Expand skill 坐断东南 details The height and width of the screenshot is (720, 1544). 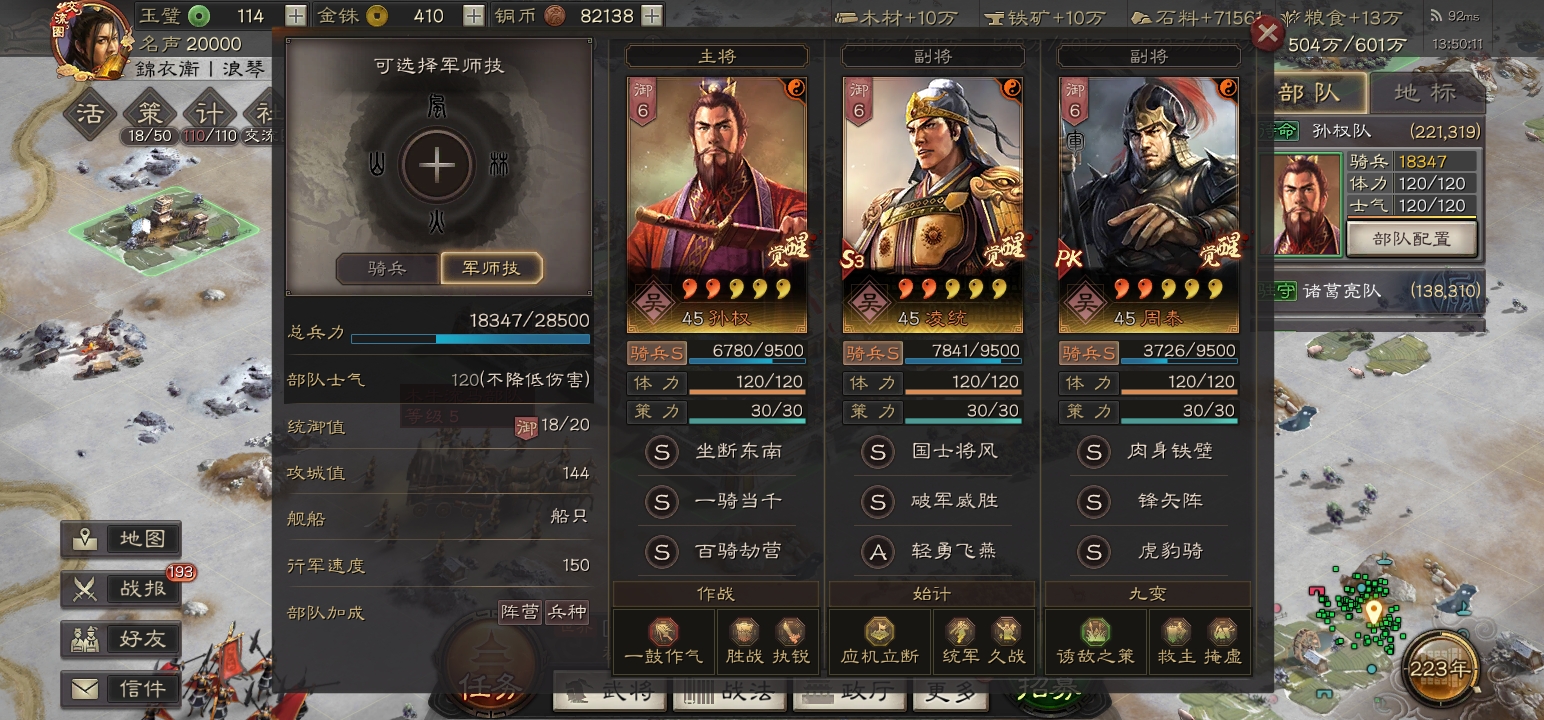(715, 451)
